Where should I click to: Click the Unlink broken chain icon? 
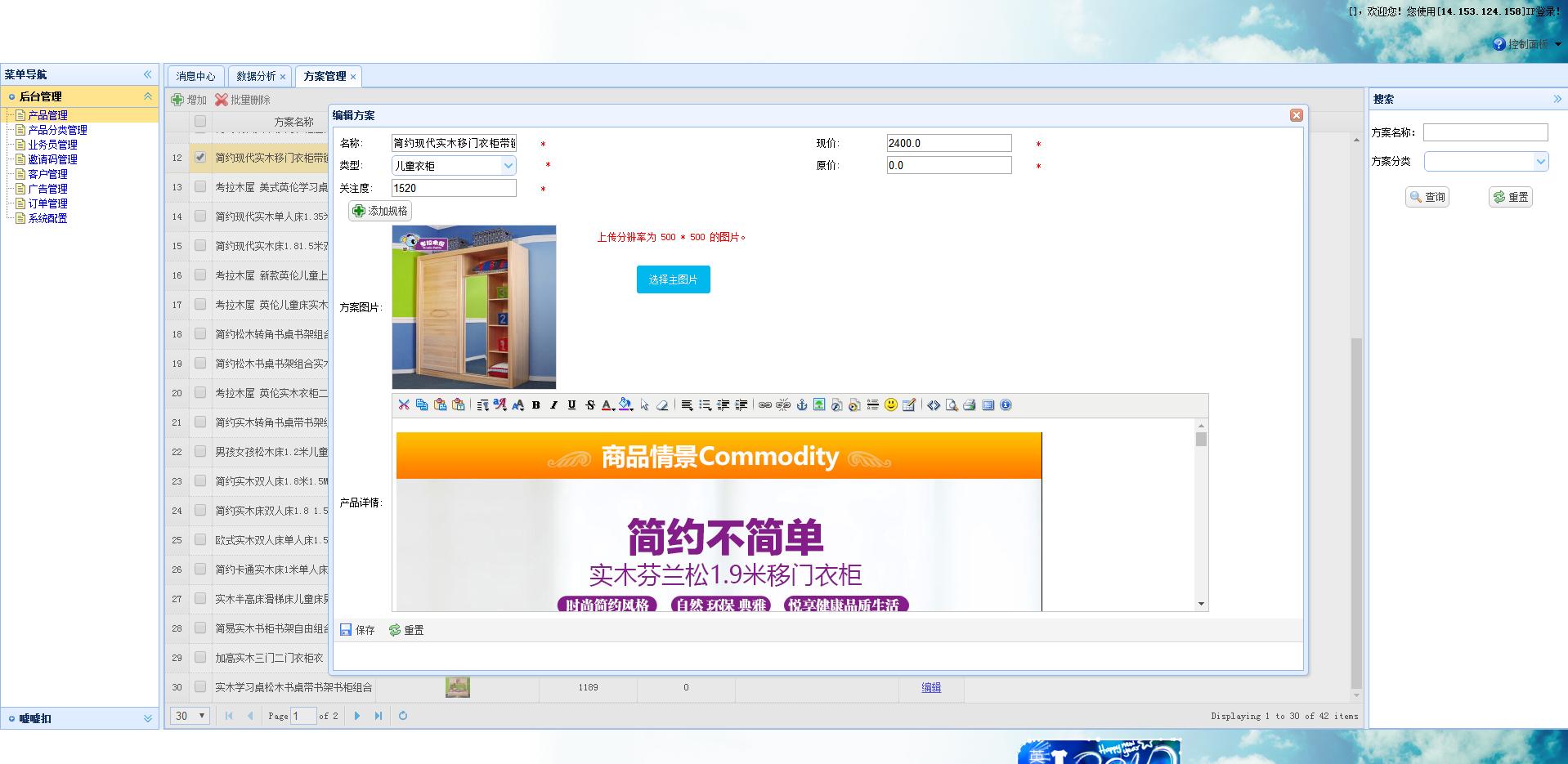click(x=783, y=404)
